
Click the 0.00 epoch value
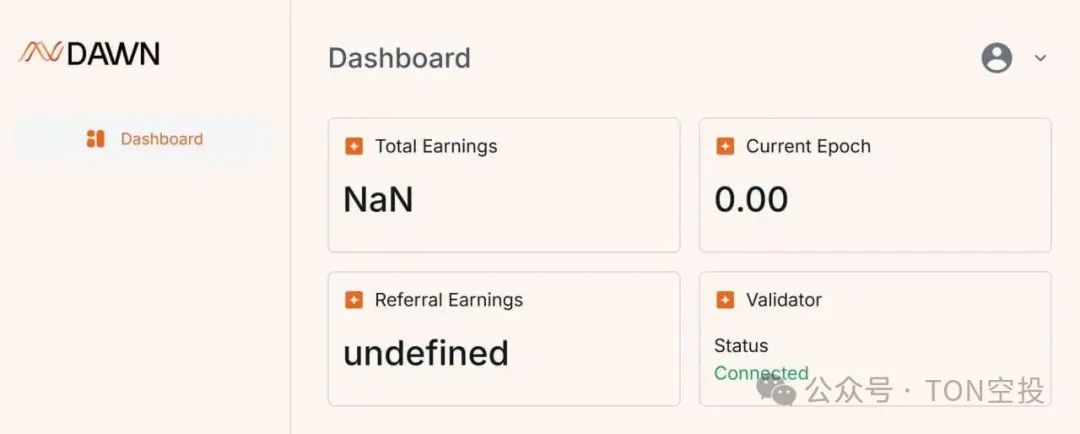click(x=751, y=200)
